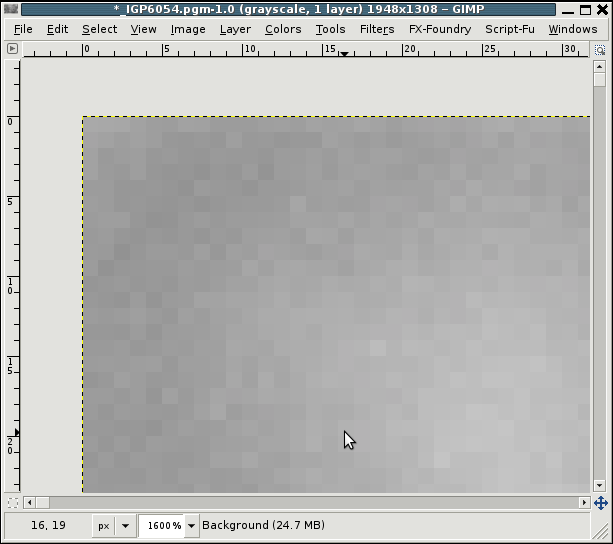Open the Windows menu
This screenshot has width=613, height=544.
tap(573, 29)
